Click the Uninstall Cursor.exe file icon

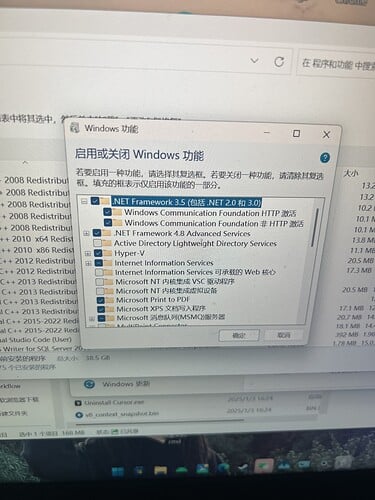pyautogui.click(x=79, y=403)
